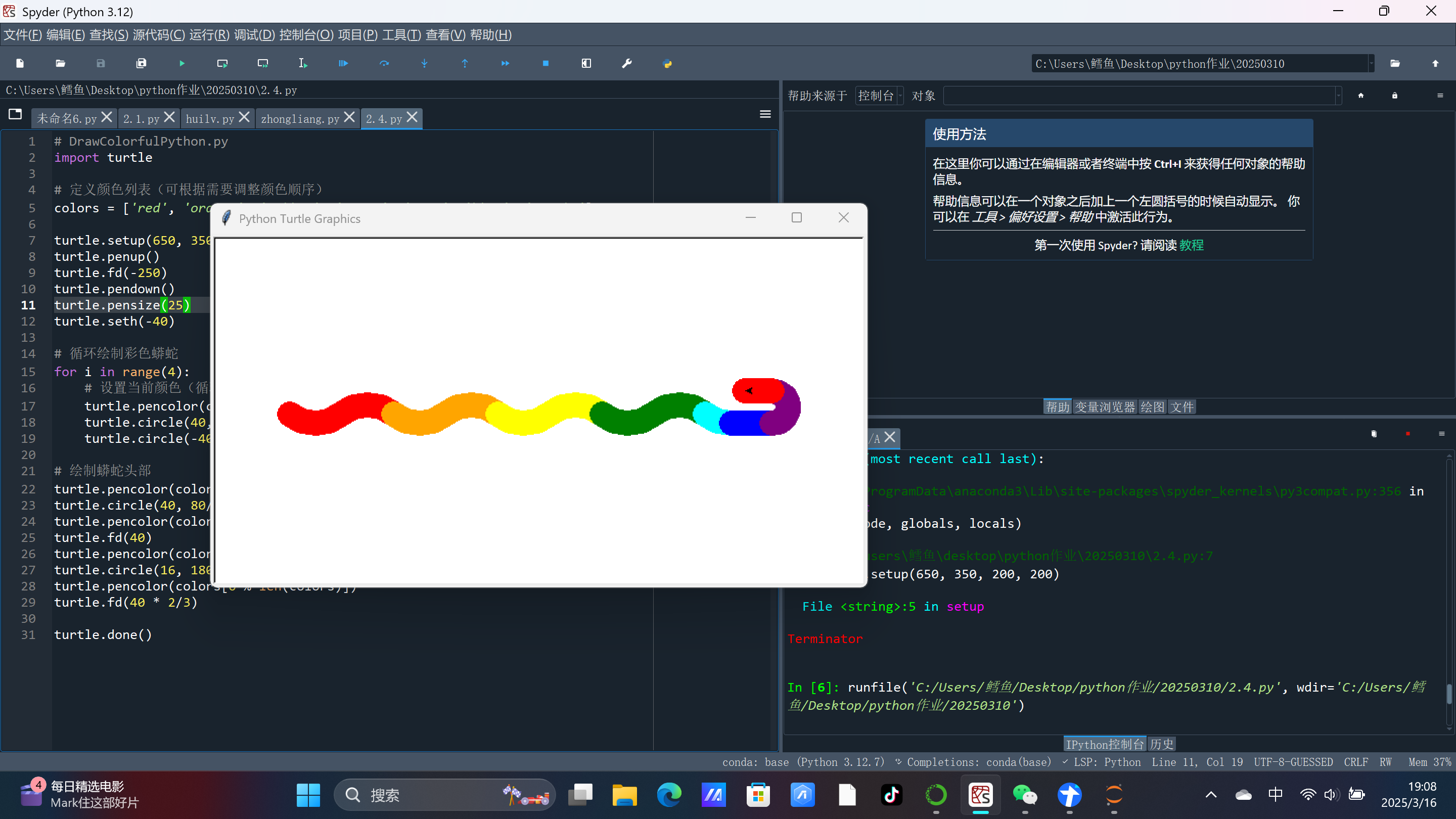Toggle the help pane lock icon
This screenshot has width=1456, height=819.
(x=1394, y=96)
